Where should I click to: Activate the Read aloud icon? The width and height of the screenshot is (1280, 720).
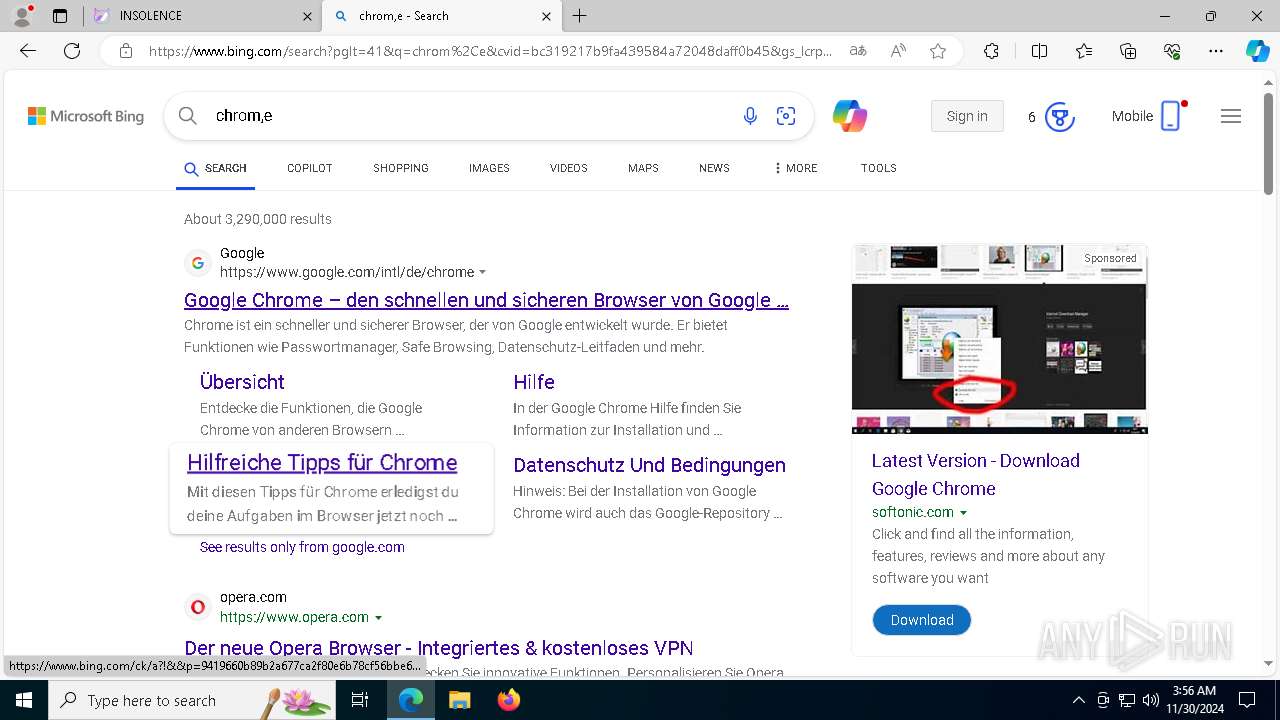(898, 51)
